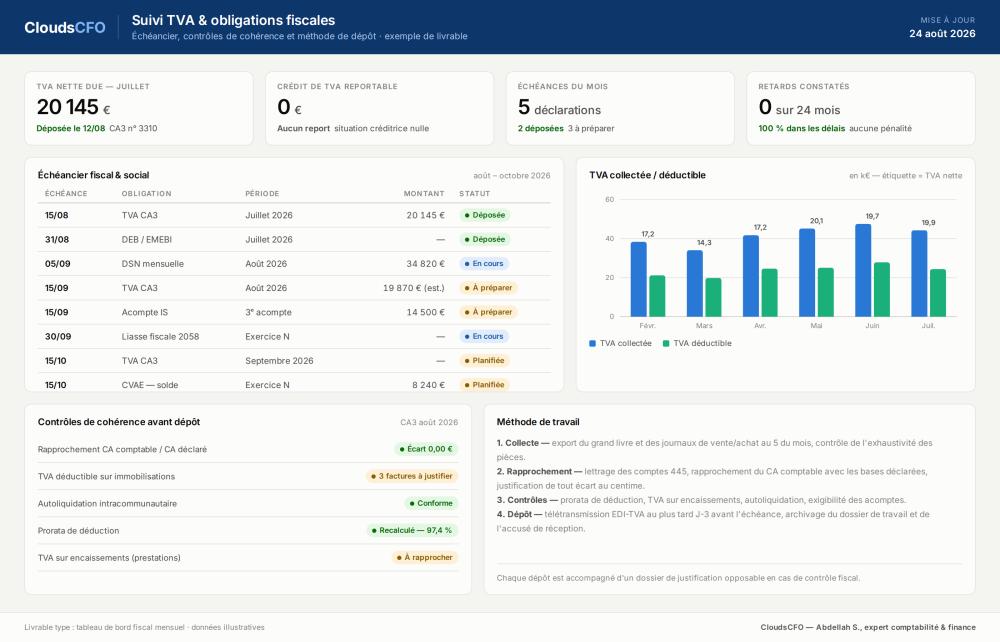Image resolution: width=1000 pixels, height=642 pixels.
Task: Click the À rapprocher badge
Action: (425, 558)
